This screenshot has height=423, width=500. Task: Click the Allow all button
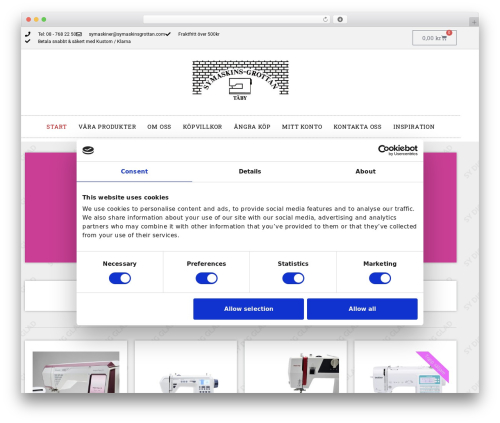(x=362, y=309)
